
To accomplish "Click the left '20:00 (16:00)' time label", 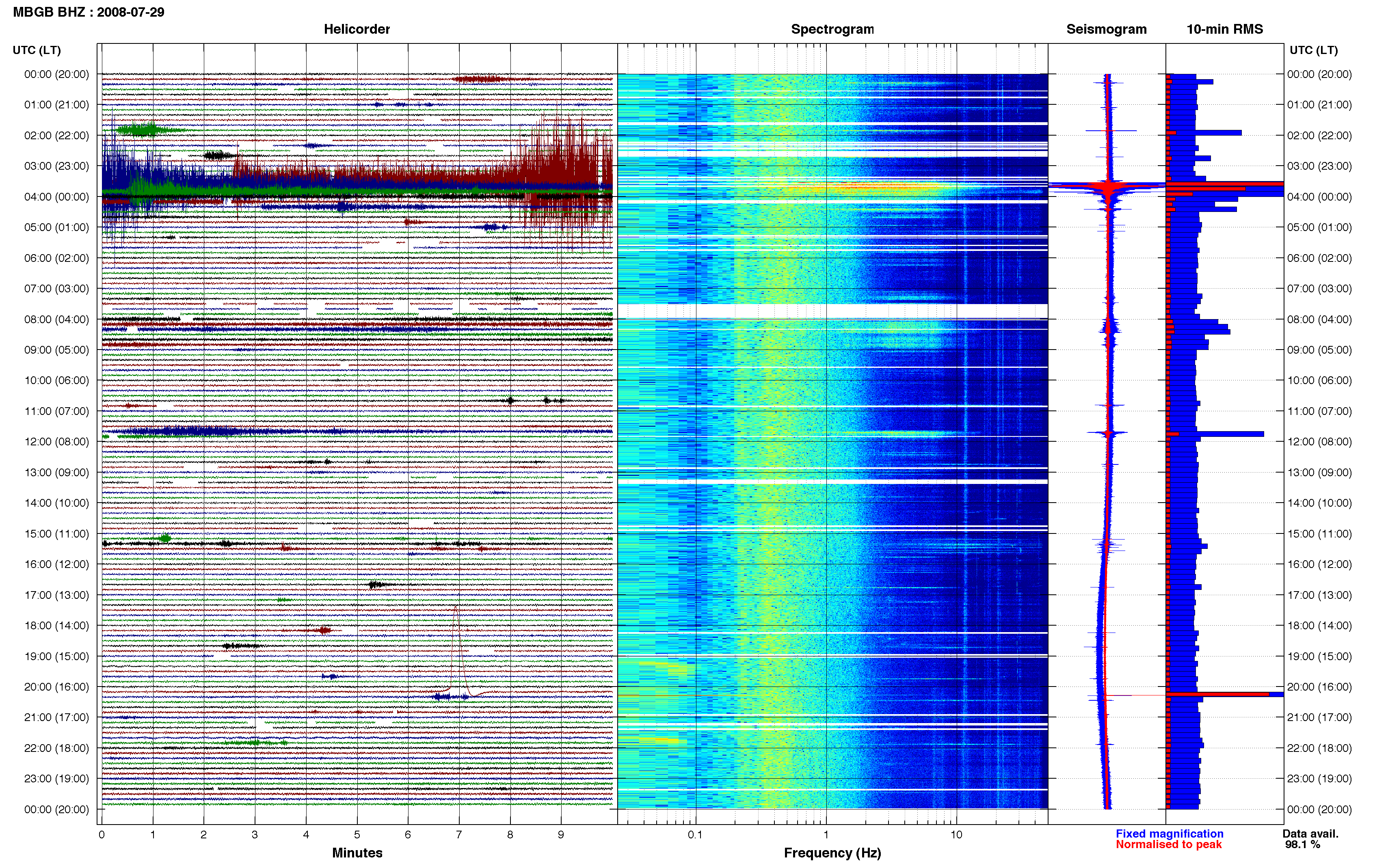I will [x=56, y=687].
